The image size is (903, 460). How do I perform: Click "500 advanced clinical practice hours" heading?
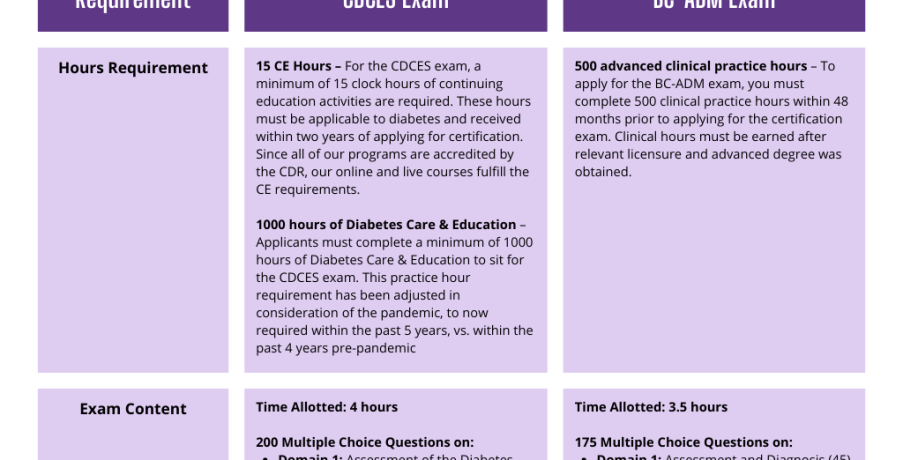coord(691,66)
